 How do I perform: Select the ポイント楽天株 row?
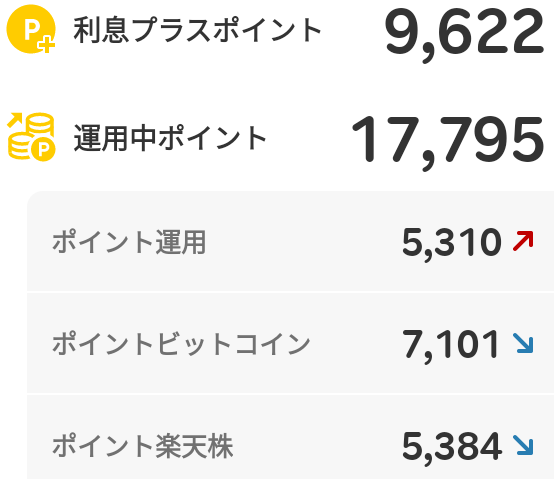tap(290, 437)
